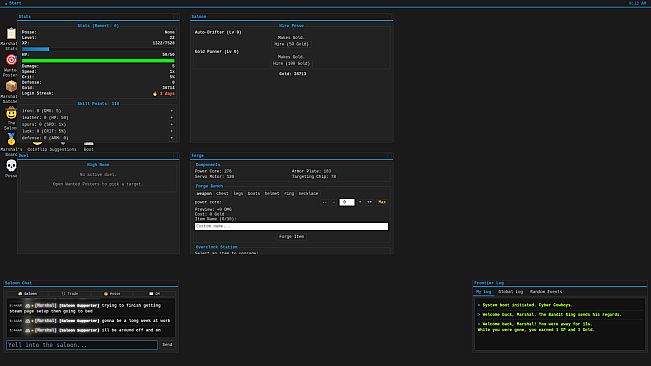This screenshot has height=366, width=651.
Task: Hire the Auto-Drifter for 50 Gold
Action: (291, 44)
